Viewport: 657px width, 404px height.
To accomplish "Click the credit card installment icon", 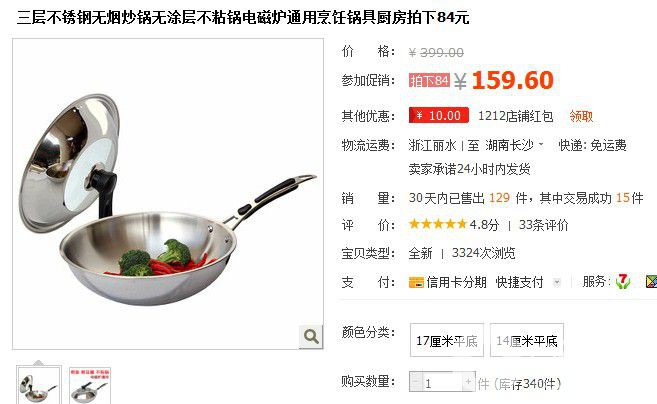I will (416, 282).
